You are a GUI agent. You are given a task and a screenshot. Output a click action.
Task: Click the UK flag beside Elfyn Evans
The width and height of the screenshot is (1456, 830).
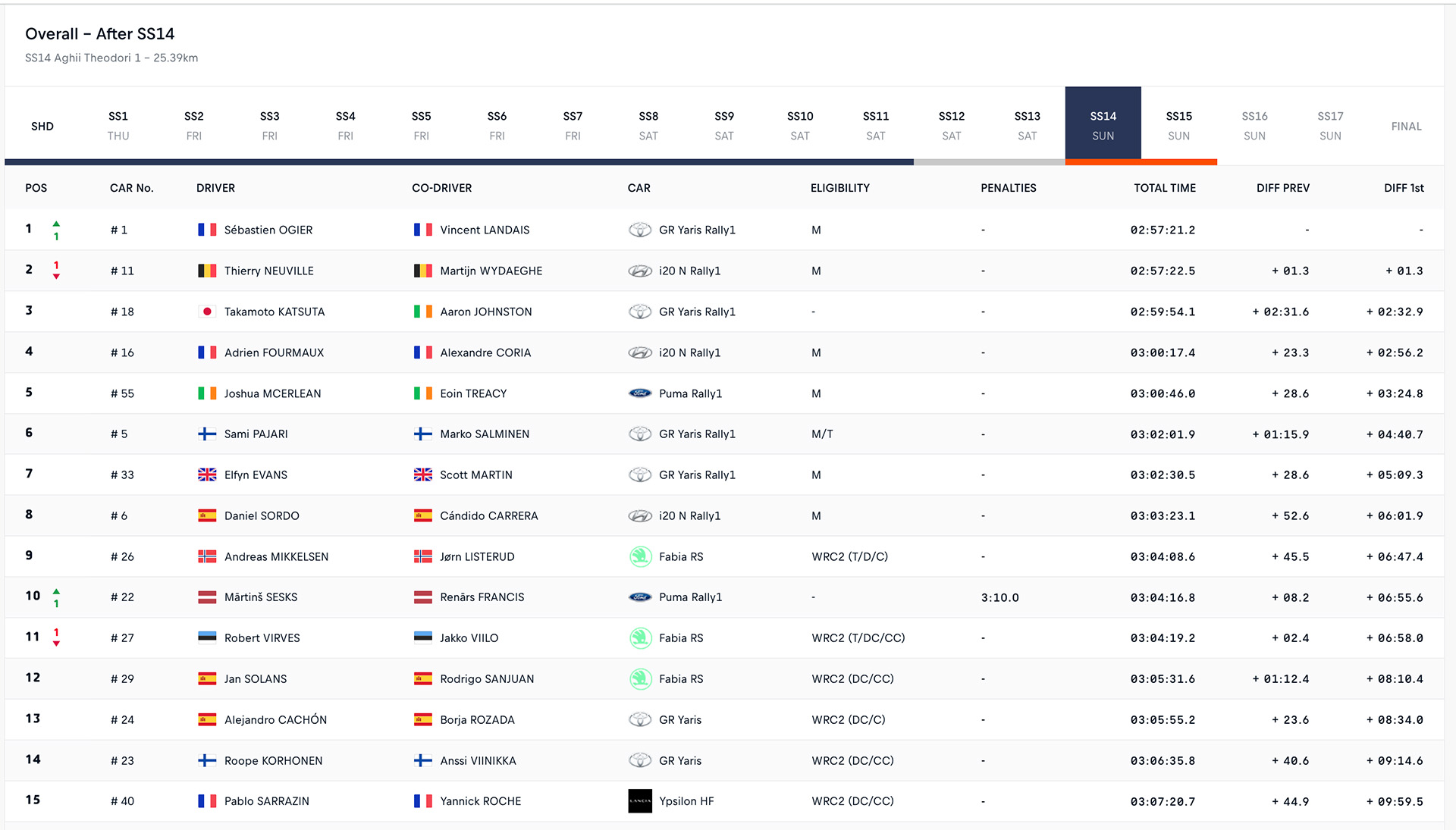(x=207, y=475)
